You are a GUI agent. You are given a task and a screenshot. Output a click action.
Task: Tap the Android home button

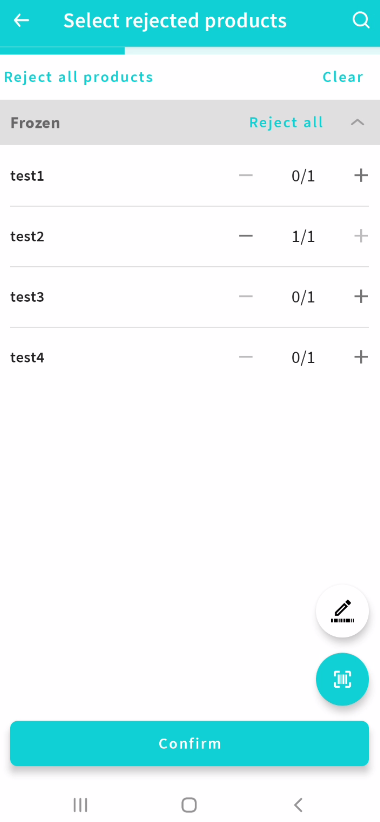(x=189, y=805)
